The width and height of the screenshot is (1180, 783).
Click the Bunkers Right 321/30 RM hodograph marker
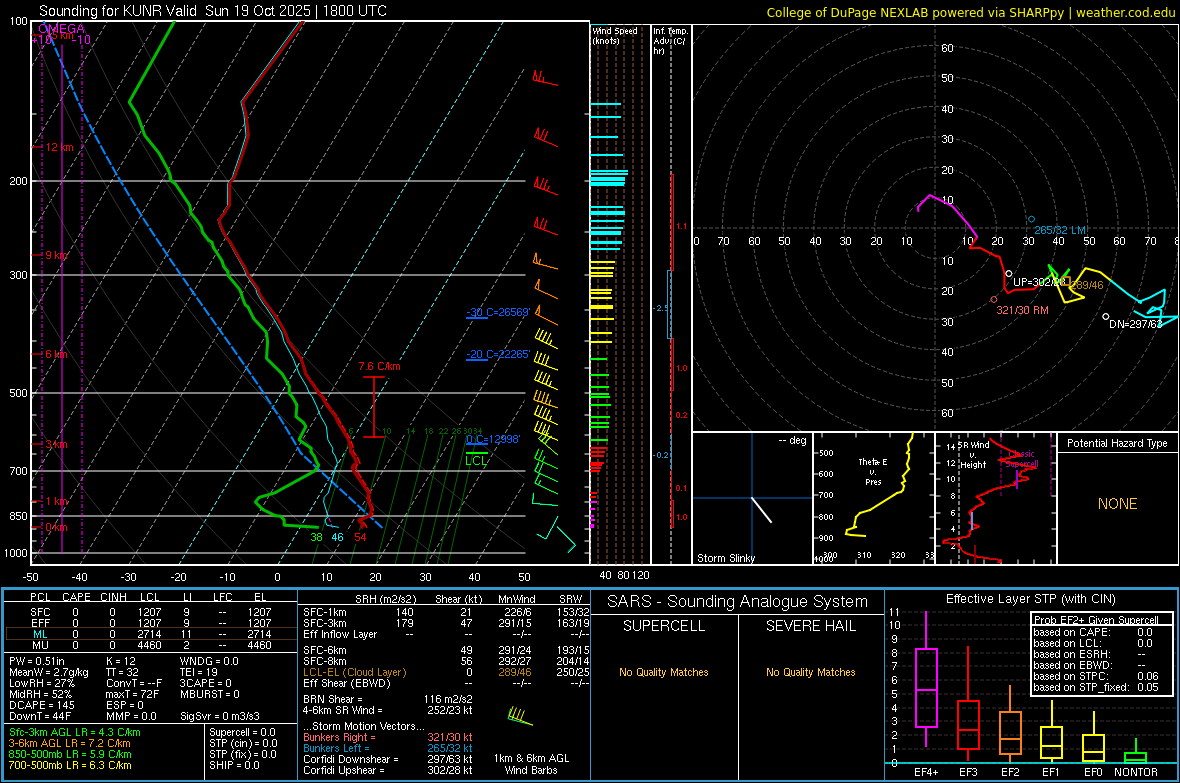994,300
